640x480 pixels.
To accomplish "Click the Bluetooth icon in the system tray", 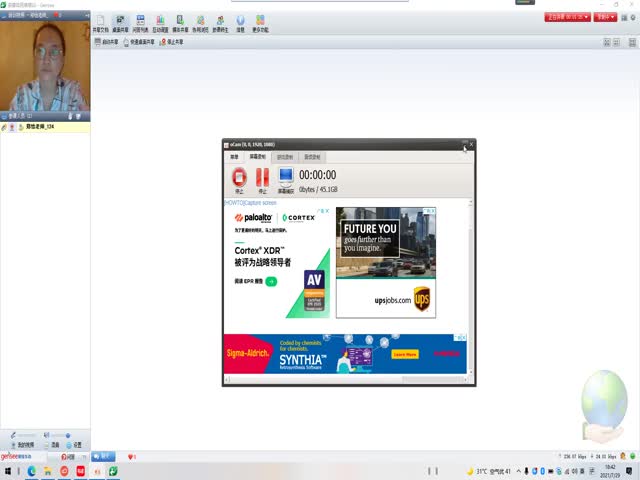I will pyautogui.click(x=543, y=471).
